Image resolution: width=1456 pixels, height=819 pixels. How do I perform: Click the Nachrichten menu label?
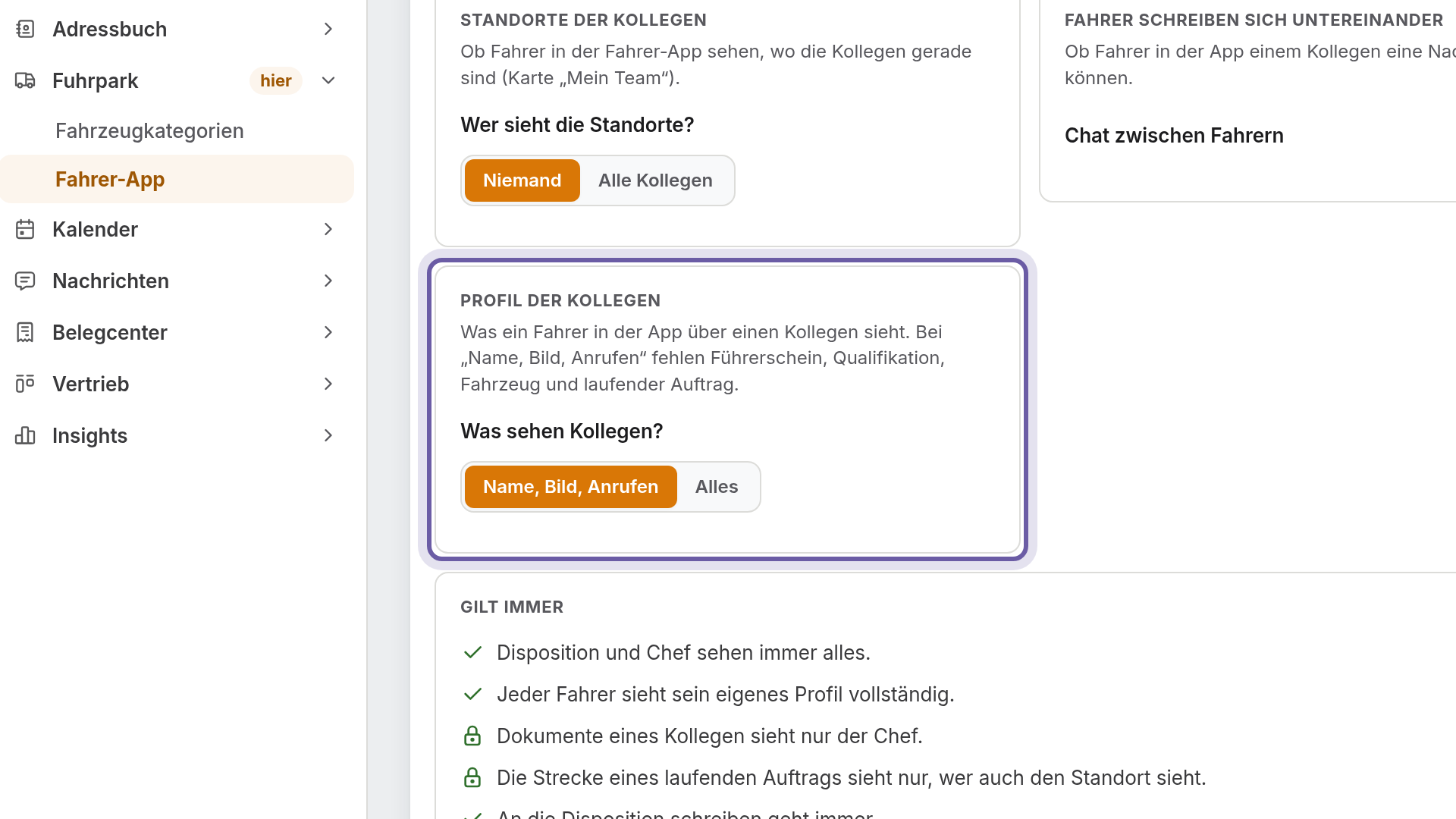click(x=111, y=281)
